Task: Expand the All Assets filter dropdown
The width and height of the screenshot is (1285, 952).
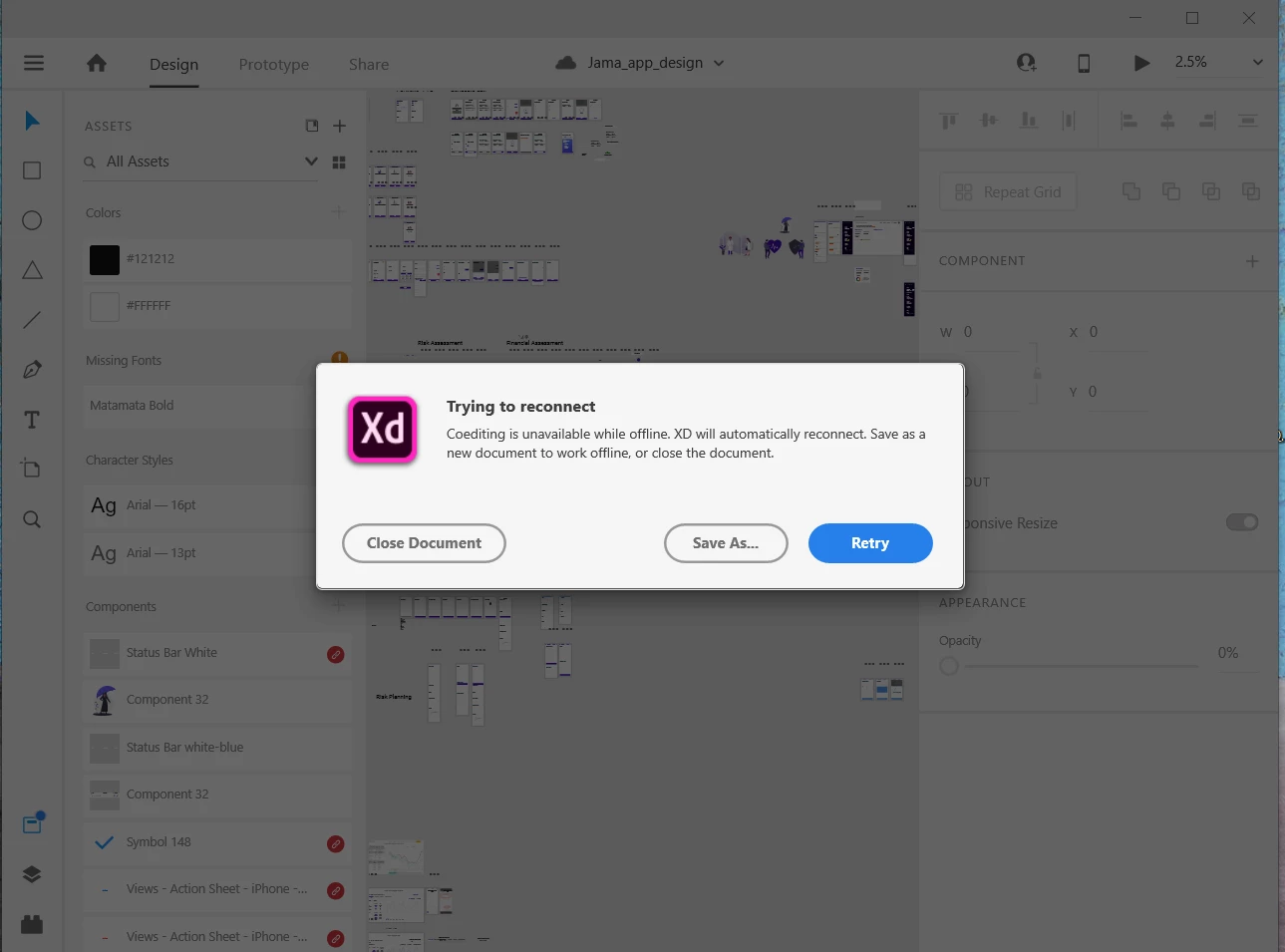Action: [x=311, y=161]
